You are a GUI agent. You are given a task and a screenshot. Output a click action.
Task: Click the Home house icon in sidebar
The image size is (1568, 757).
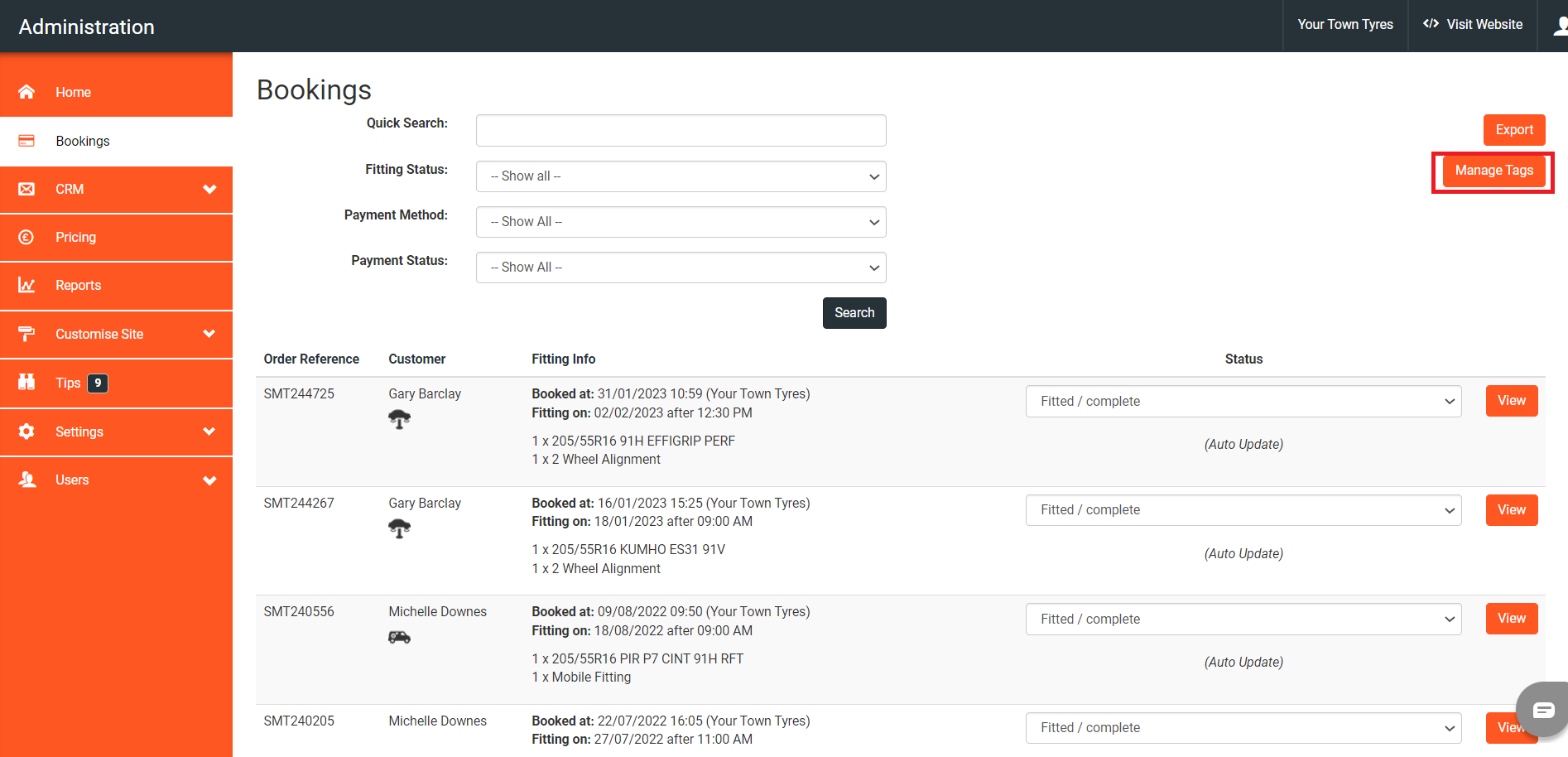[x=26, y=92]
